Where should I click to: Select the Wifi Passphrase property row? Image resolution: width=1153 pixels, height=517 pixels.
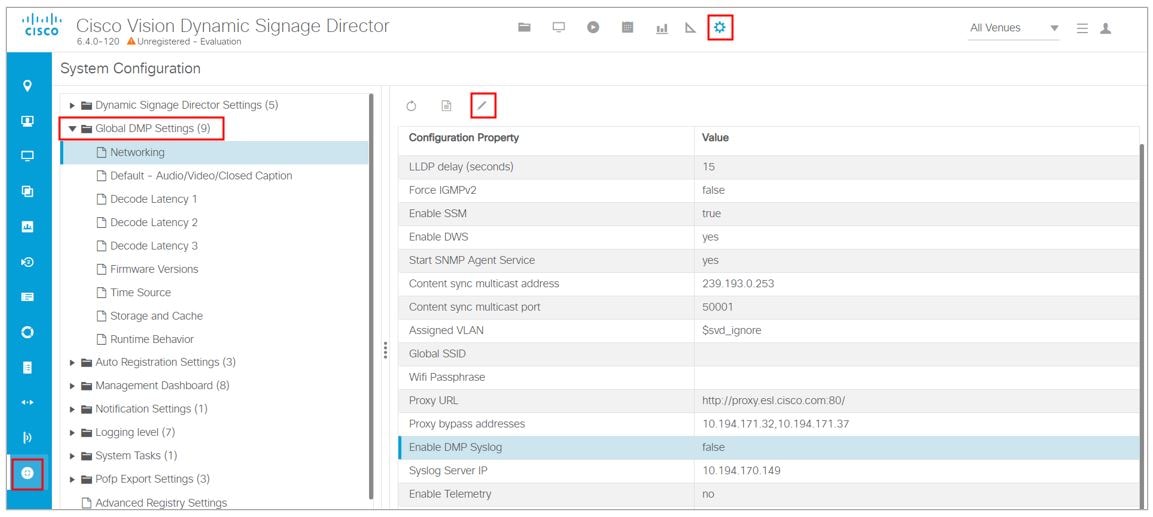coord(768,377)
